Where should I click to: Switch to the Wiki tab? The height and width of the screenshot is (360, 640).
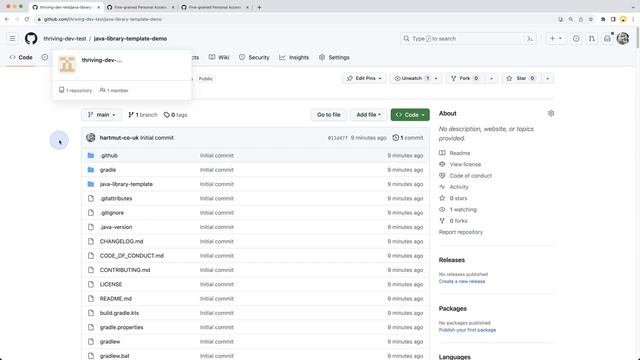[219, 58]
